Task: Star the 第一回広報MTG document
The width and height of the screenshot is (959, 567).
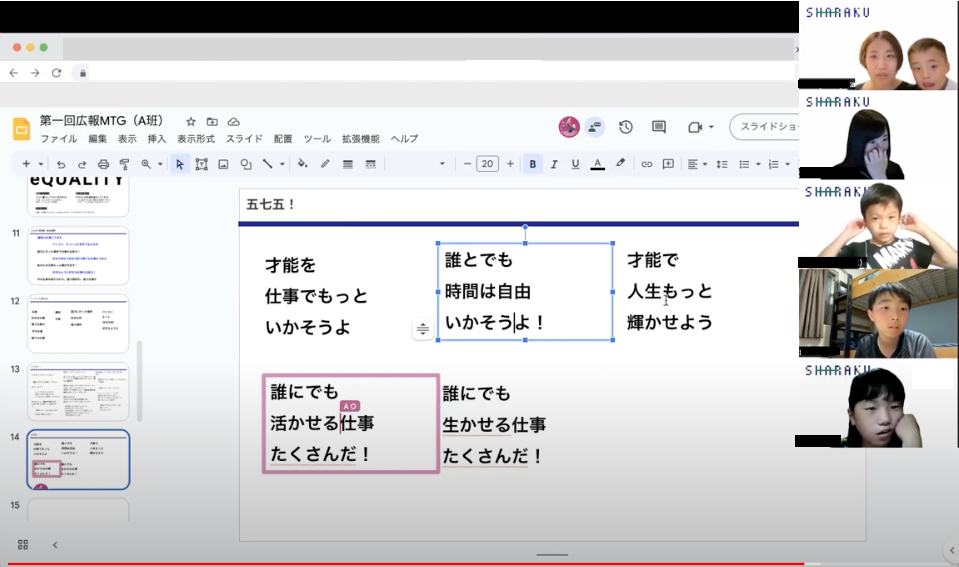Action: (x=191, y=122)
